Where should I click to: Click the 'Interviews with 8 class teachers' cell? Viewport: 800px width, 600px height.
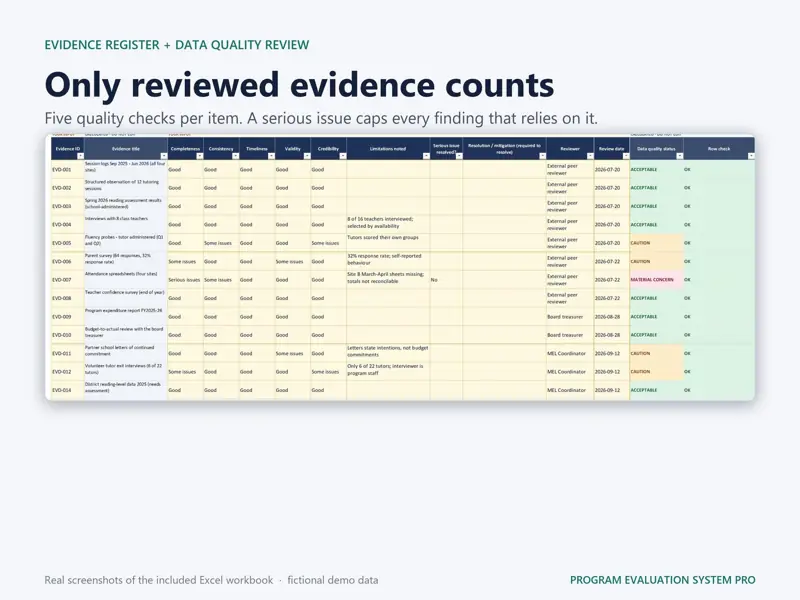tap(126, 224)
